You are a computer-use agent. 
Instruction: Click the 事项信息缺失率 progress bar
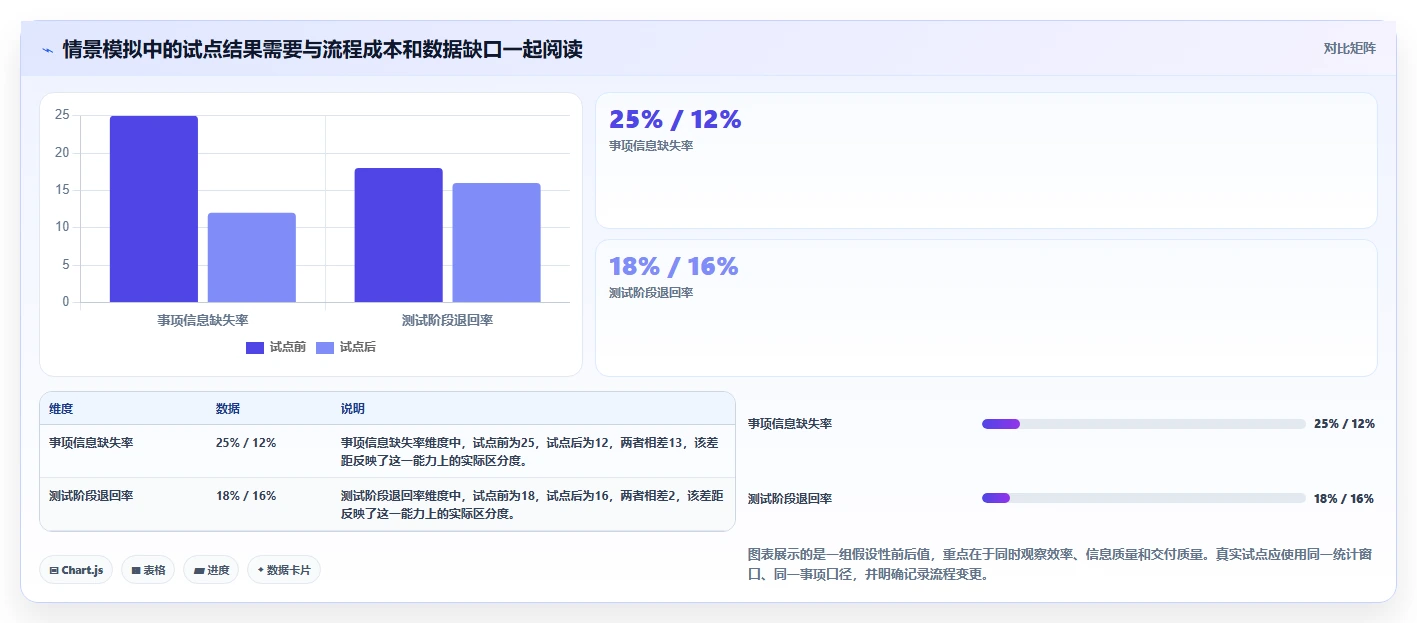[x=1144, y=424]
